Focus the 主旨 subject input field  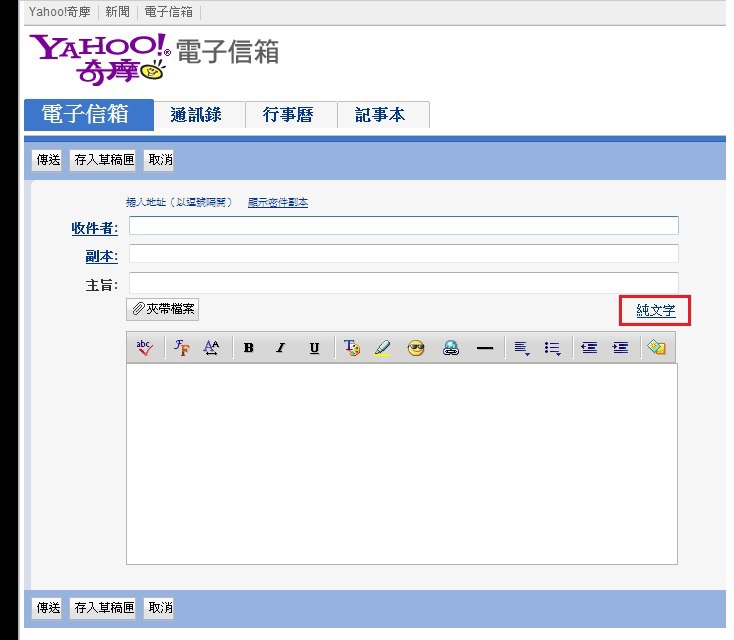click(404, 282)
